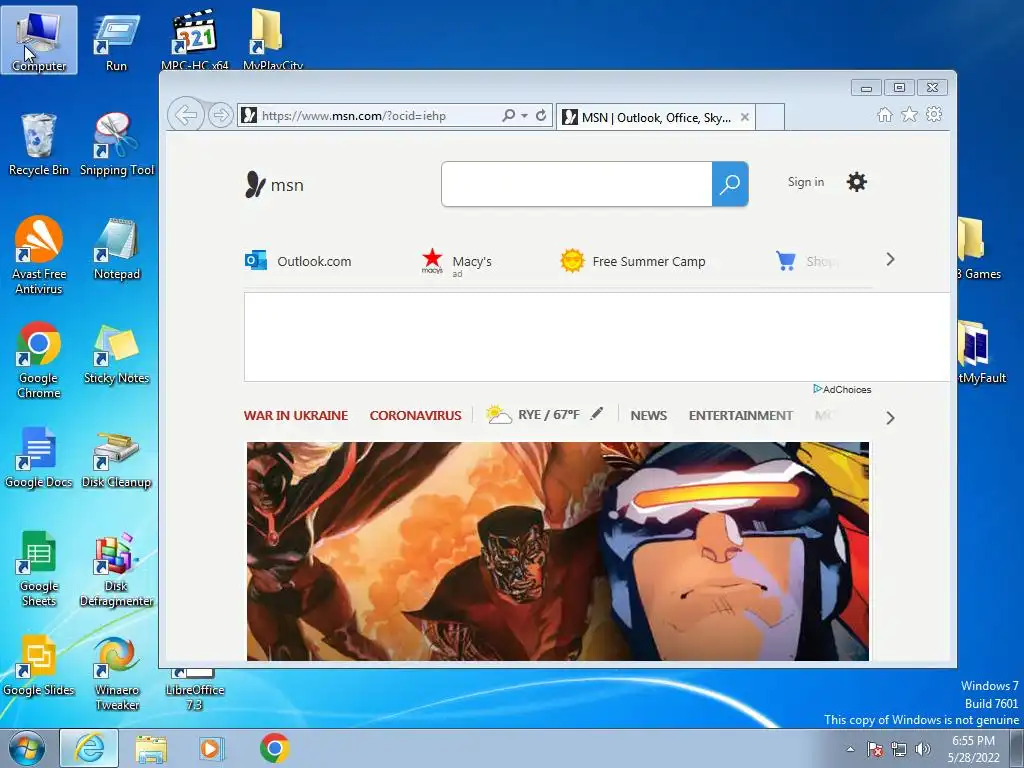
Task: Open the ENTERTAINMENT navigation item
Action: [741, 415]
